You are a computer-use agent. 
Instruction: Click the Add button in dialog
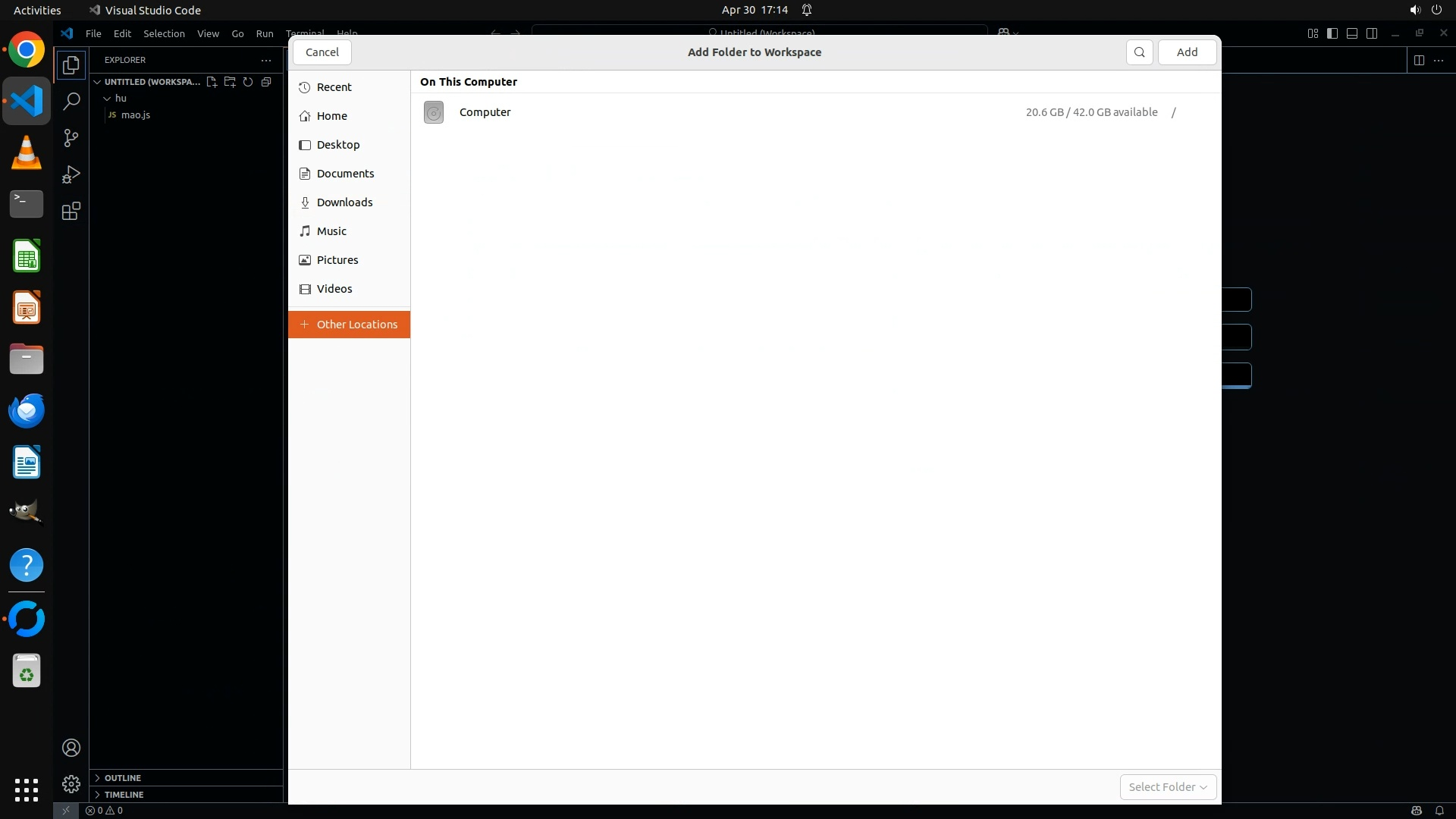click(x=1187, y=52)
